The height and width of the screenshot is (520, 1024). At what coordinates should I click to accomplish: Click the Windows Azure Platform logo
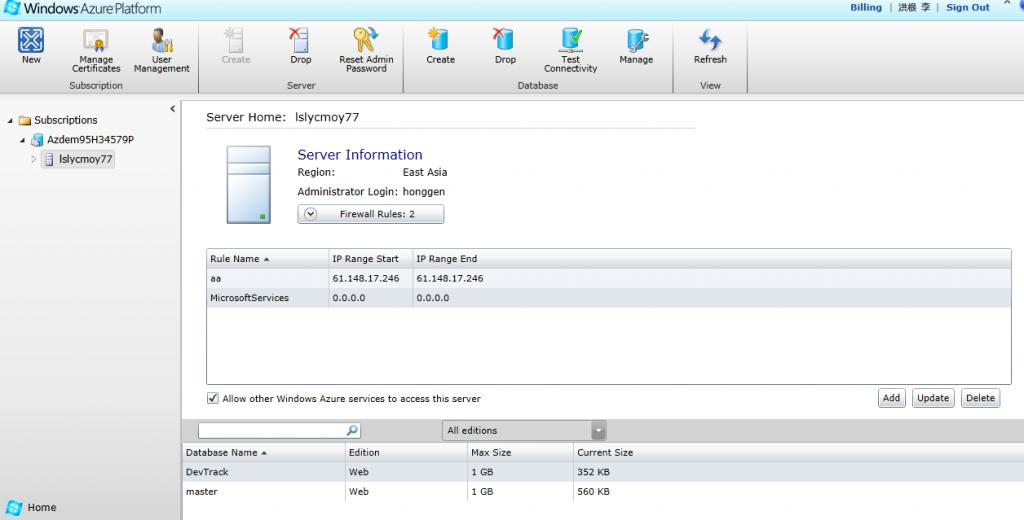coord(82,8)
